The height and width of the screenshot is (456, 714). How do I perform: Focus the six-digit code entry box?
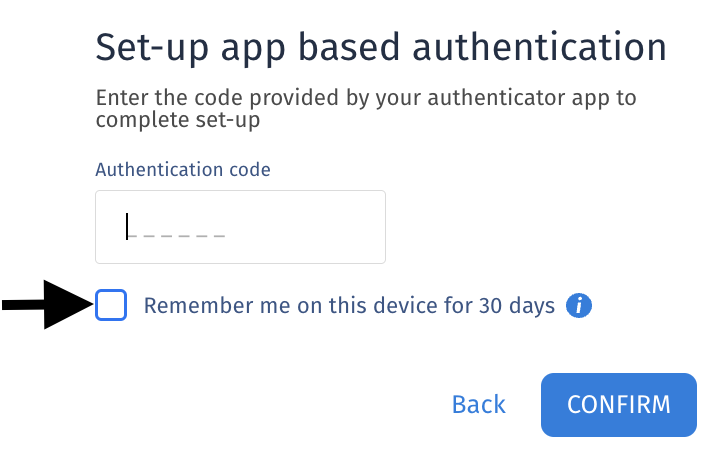(x=240, y=227)
